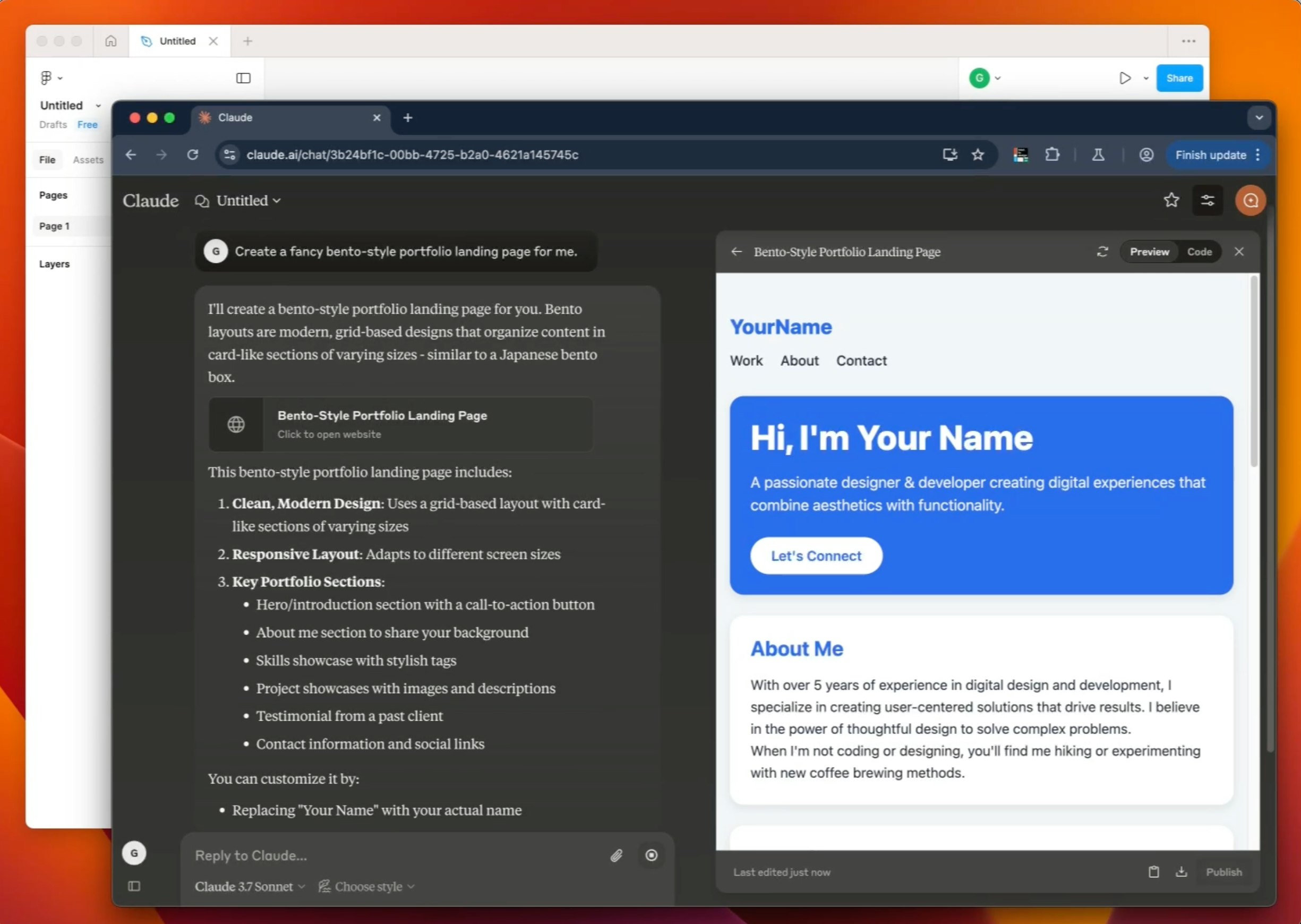Copy artifact contents with the clipboard icon
This screenshot has width=1301, height=924.
coord(1154,871)
